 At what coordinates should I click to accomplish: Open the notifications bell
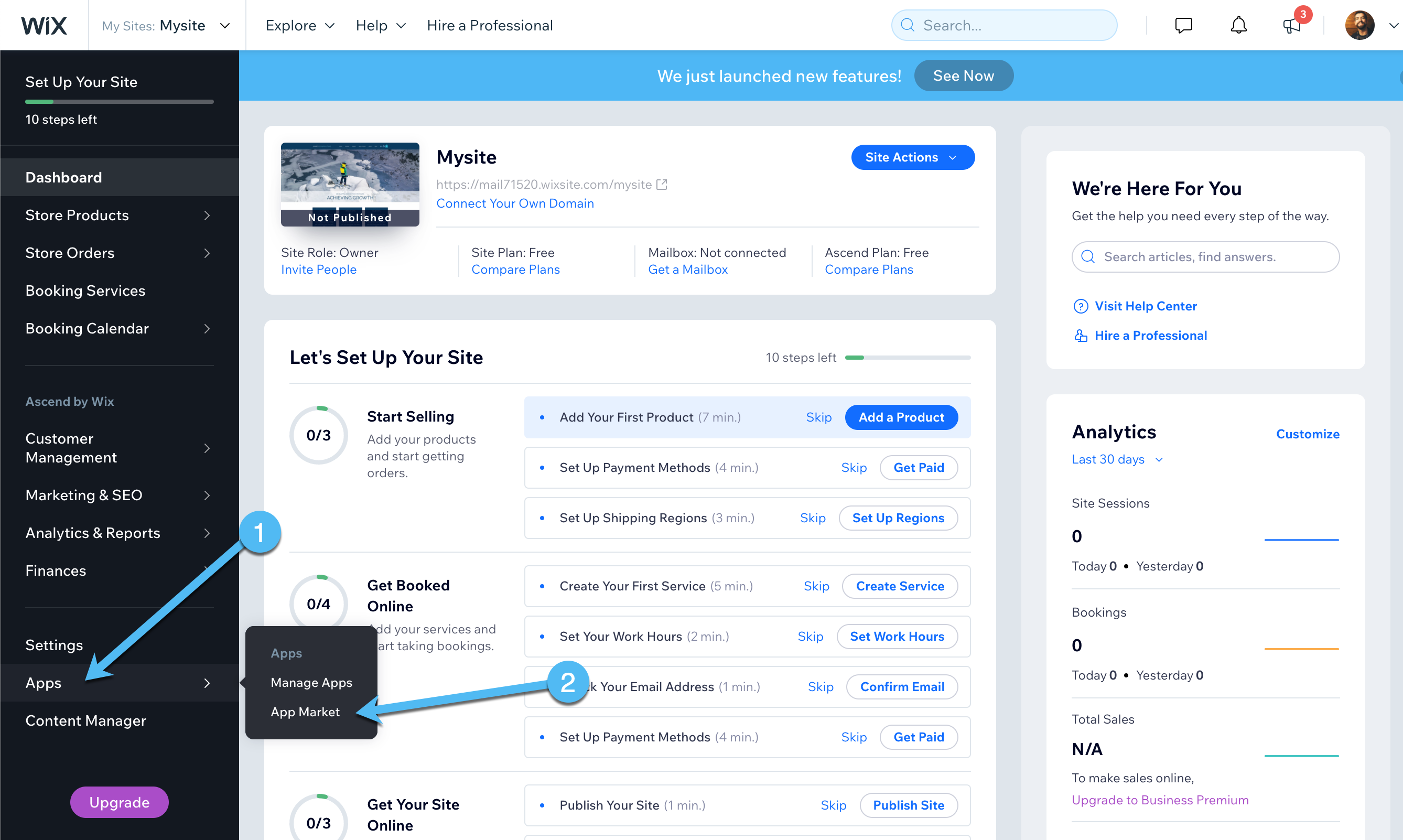(x=1238, y=26)
